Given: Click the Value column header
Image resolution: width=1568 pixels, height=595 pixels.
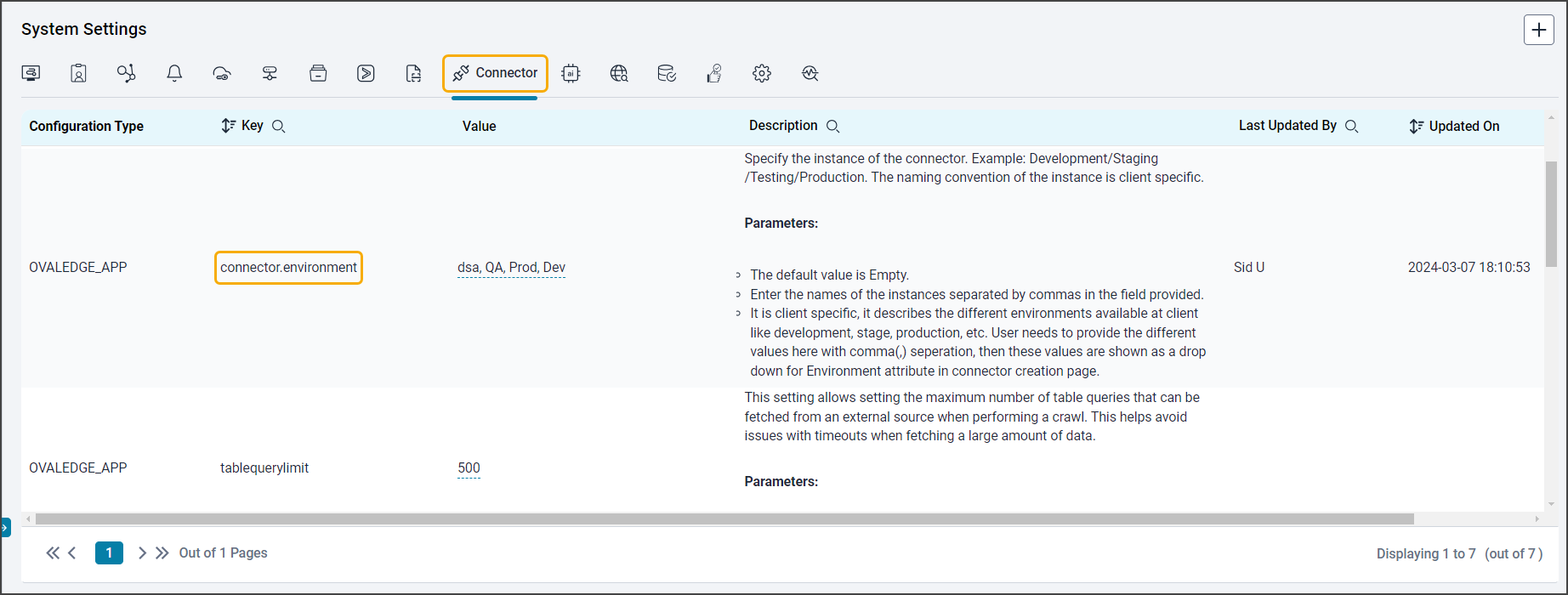Looking at the screenshot, I should (480, 126).
